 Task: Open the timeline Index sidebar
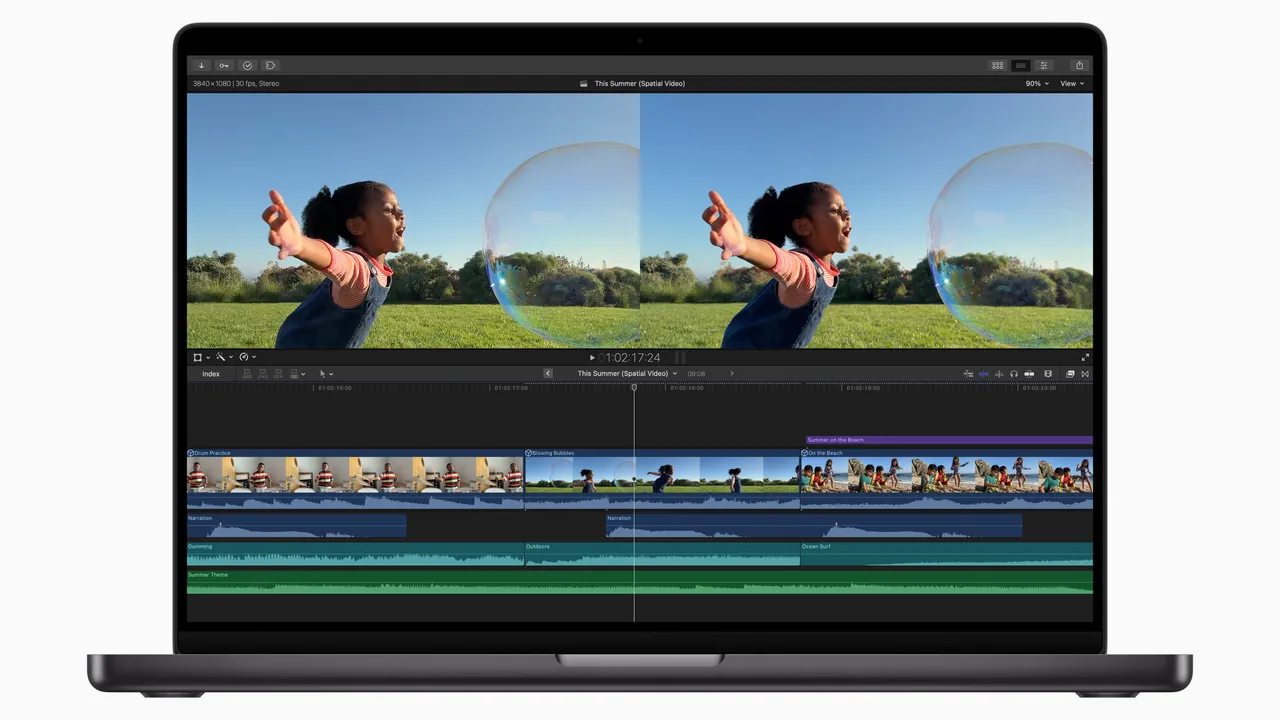click(211, 373)
